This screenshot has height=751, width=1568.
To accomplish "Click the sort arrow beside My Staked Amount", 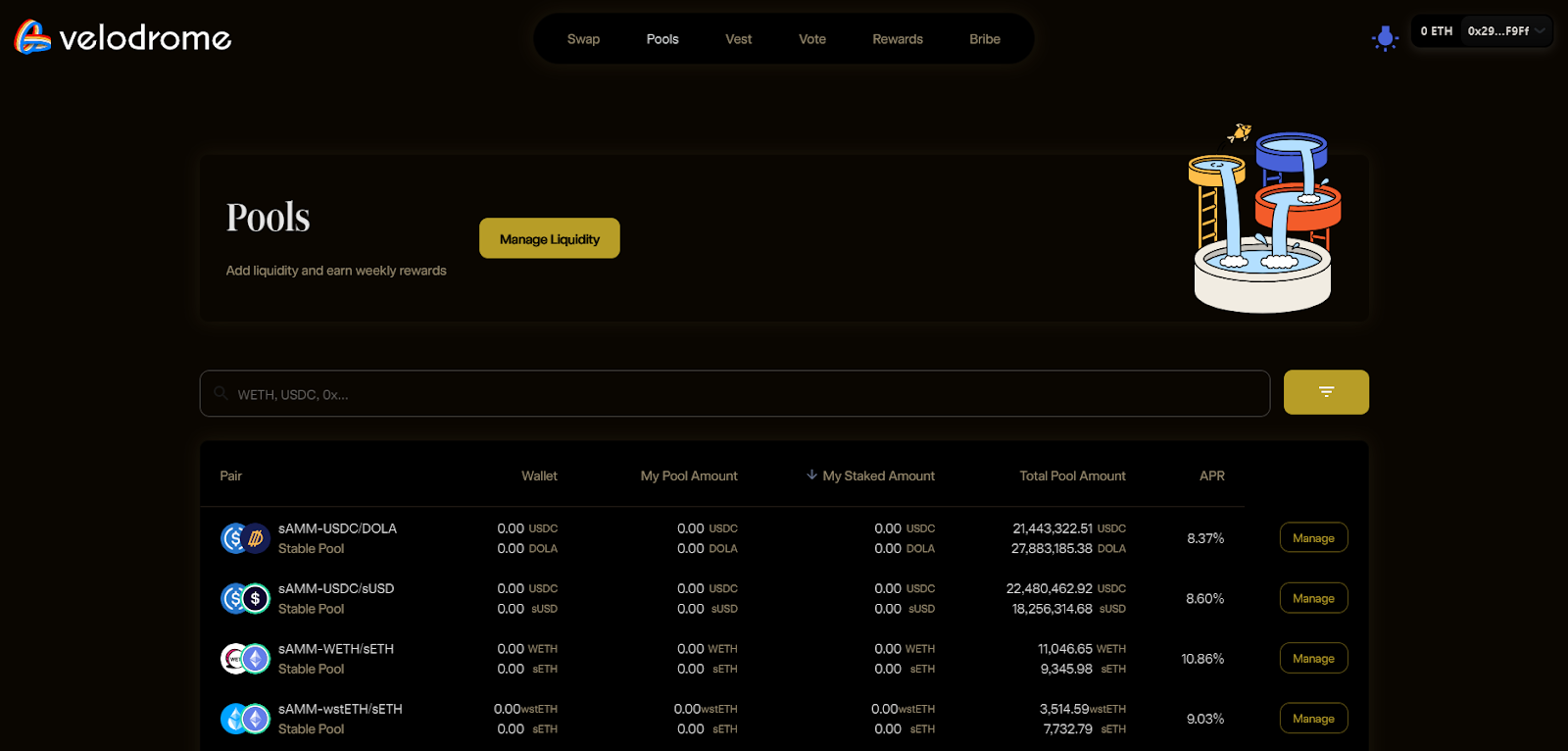I will point(811,475).
